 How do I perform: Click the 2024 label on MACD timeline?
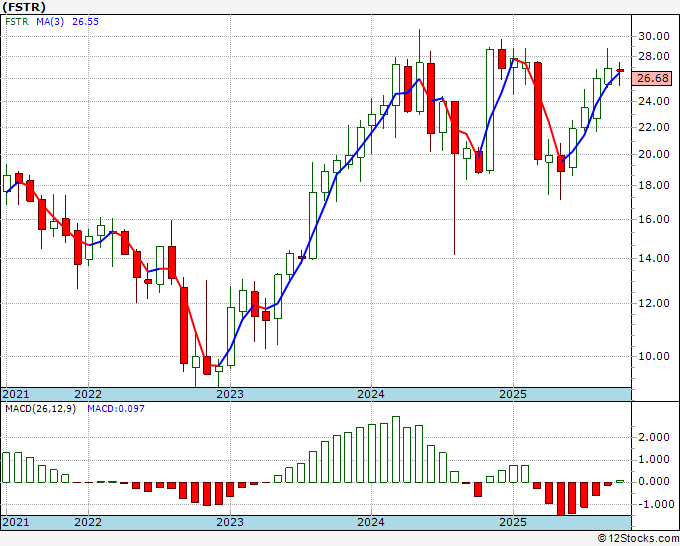pyautogui.click(x=371, y=522)
